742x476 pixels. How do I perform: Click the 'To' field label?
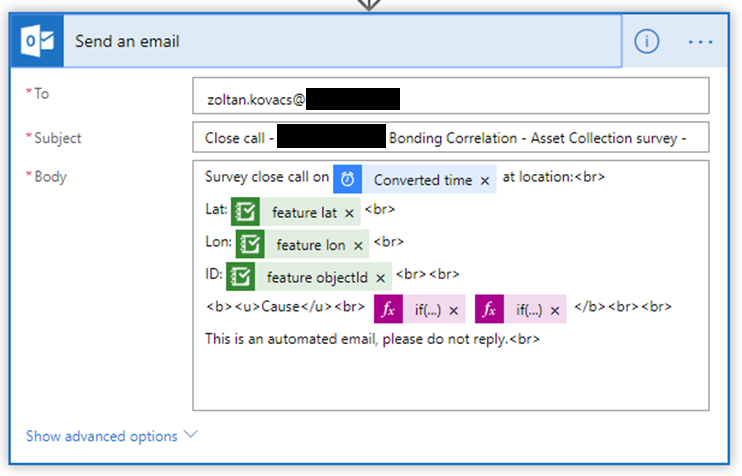click(42, 93)
